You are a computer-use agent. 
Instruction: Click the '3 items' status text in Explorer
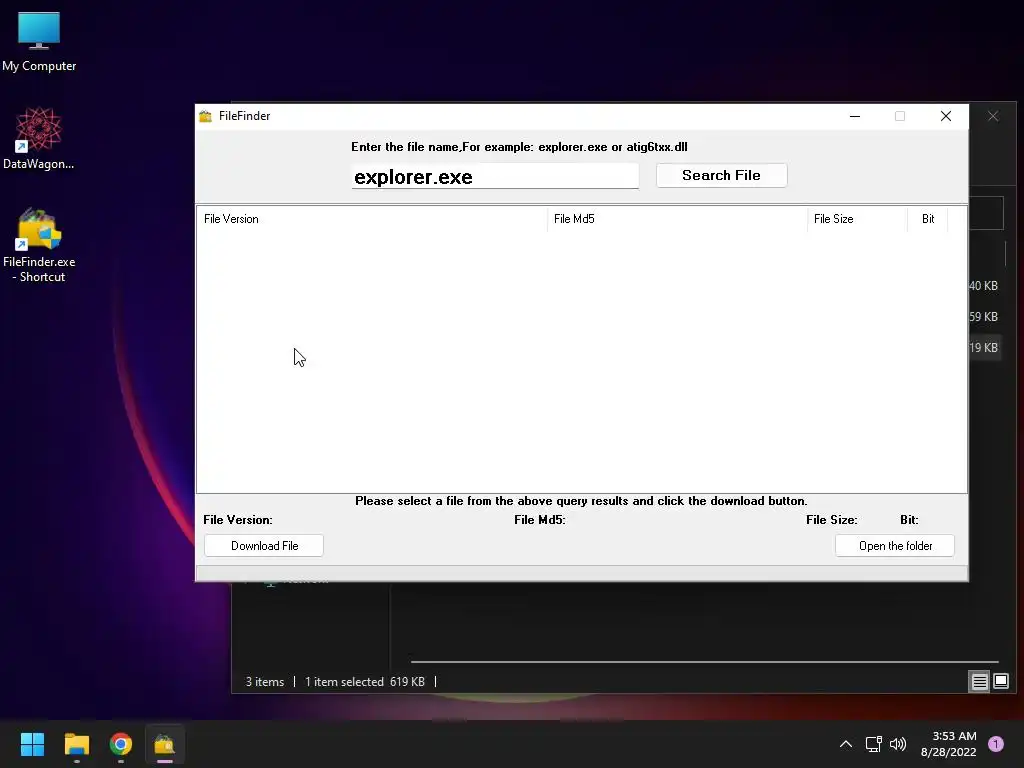[x=264, y=682]
